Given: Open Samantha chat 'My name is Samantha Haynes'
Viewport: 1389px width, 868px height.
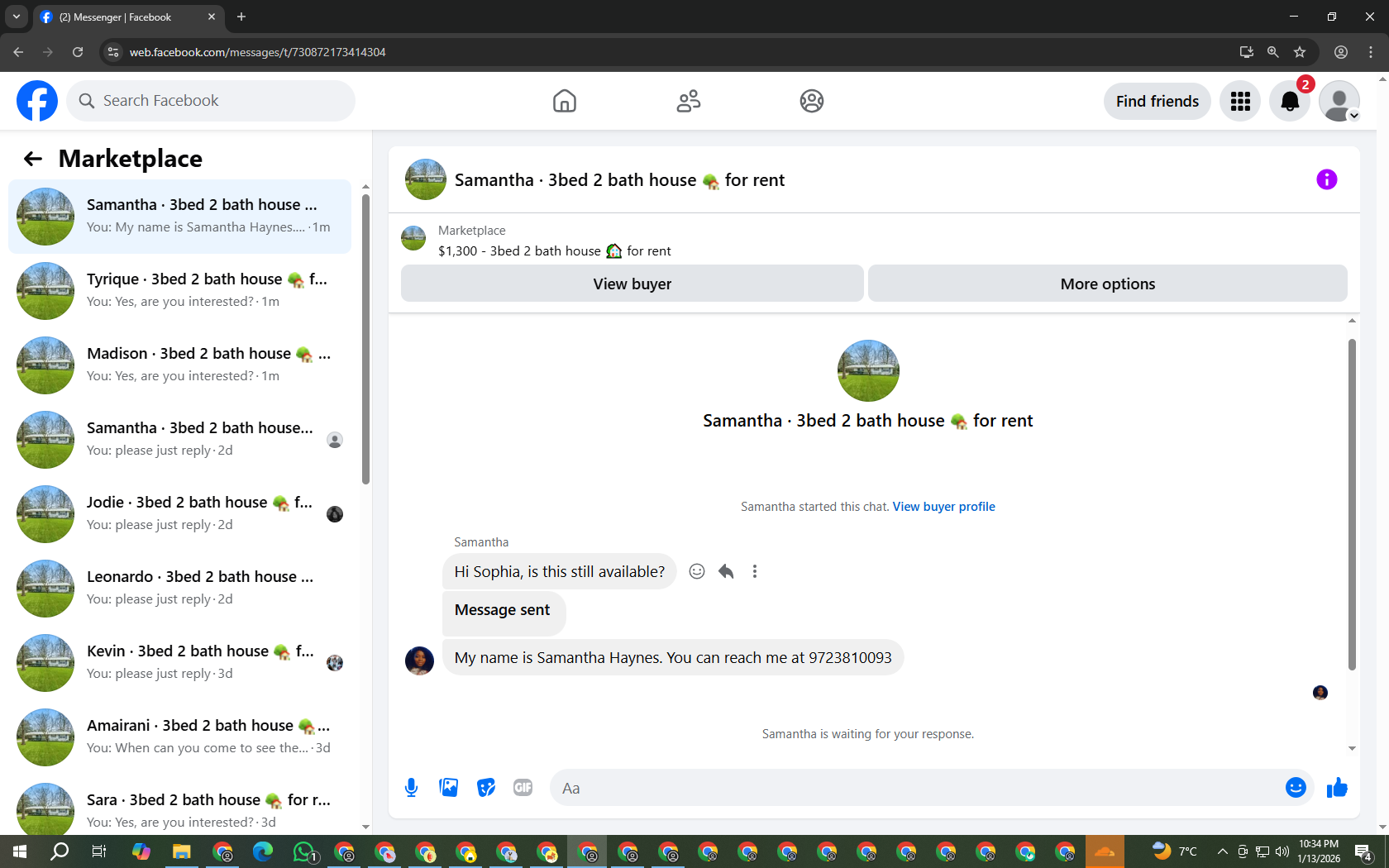Looking at the screenshot, I should pos(180,217).
